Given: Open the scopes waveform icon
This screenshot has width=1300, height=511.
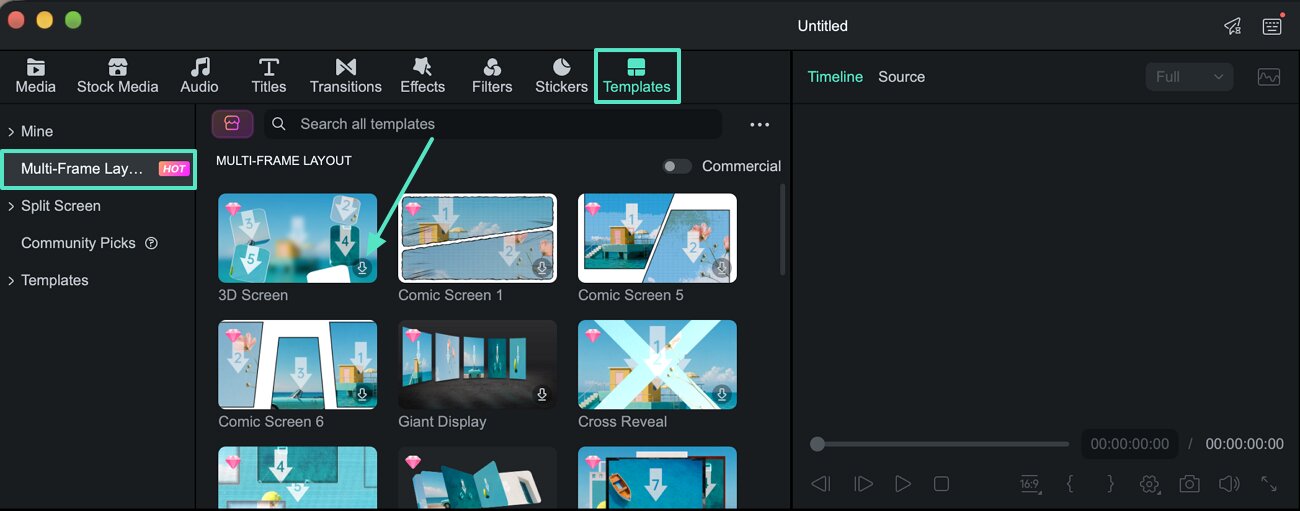Looking at the screenshot, I should [1269, 77].
